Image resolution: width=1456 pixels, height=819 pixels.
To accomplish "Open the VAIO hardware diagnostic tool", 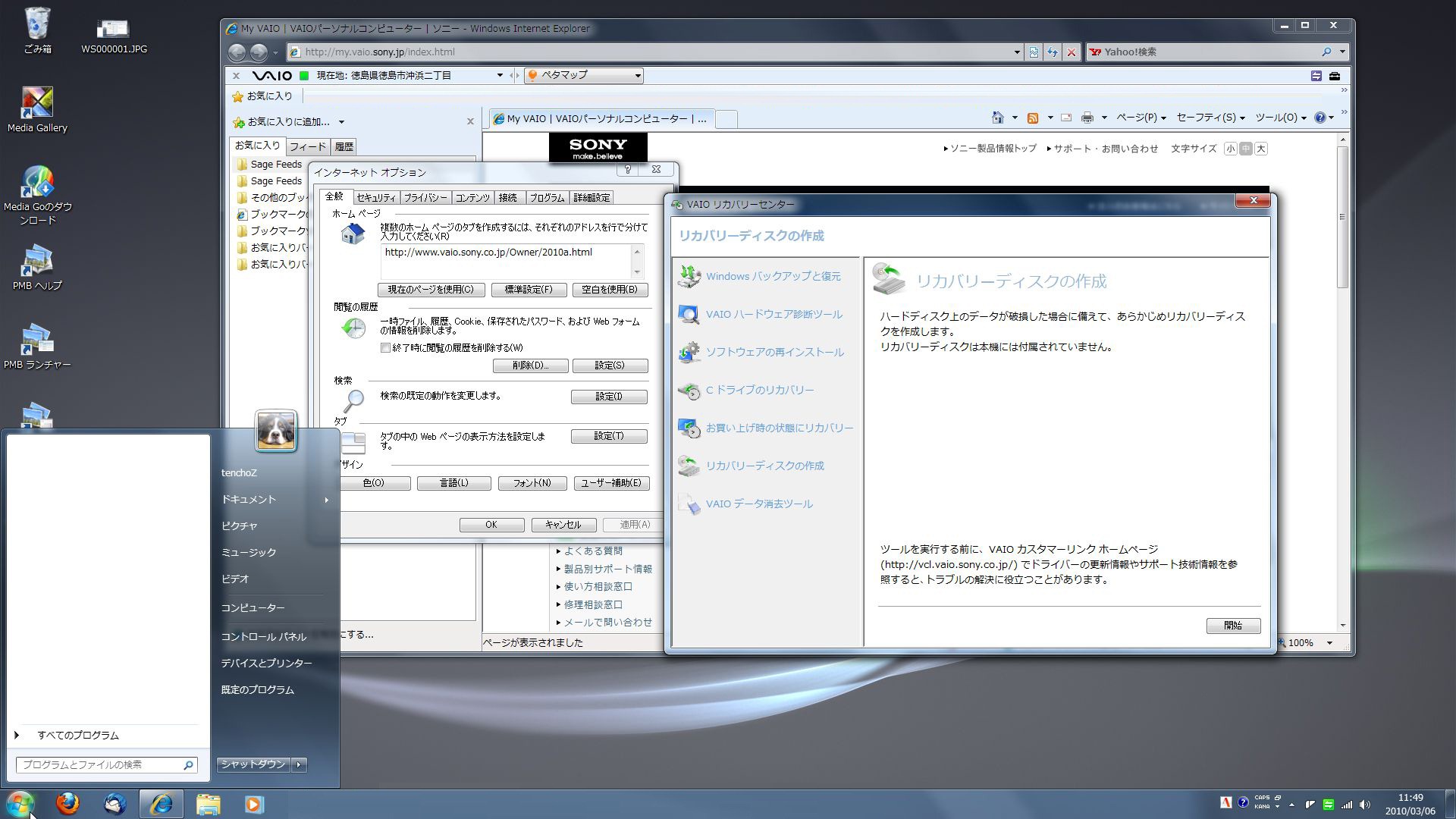I will pos(760,314).
